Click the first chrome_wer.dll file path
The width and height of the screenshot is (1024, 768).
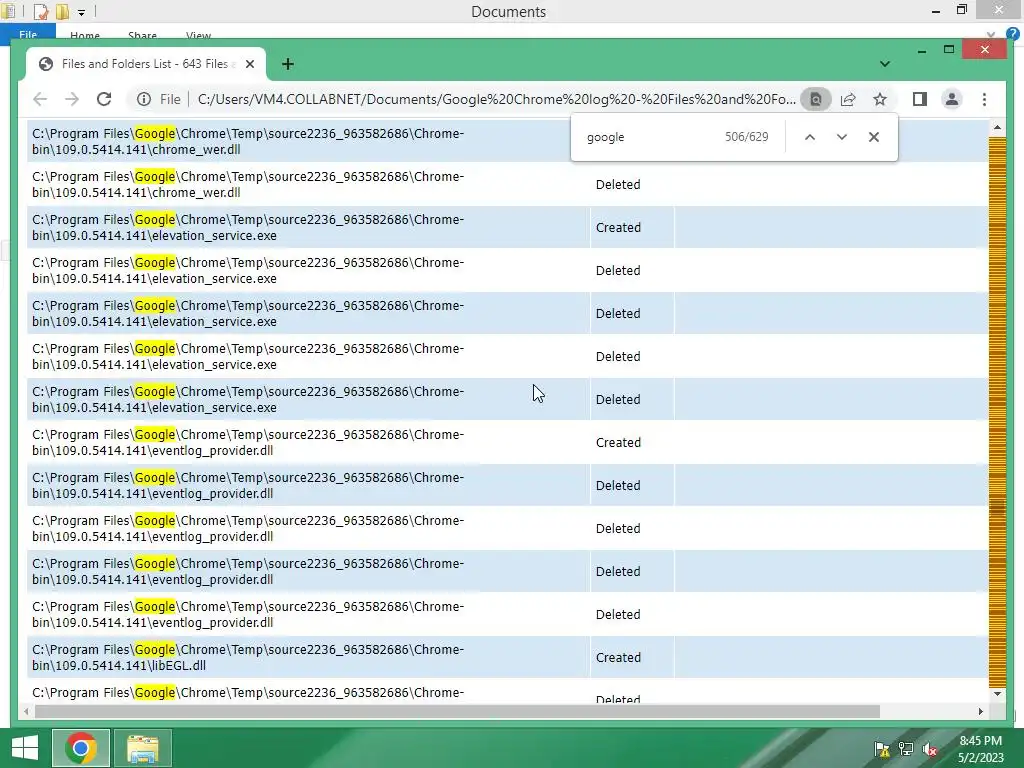[x=248, y=141]
